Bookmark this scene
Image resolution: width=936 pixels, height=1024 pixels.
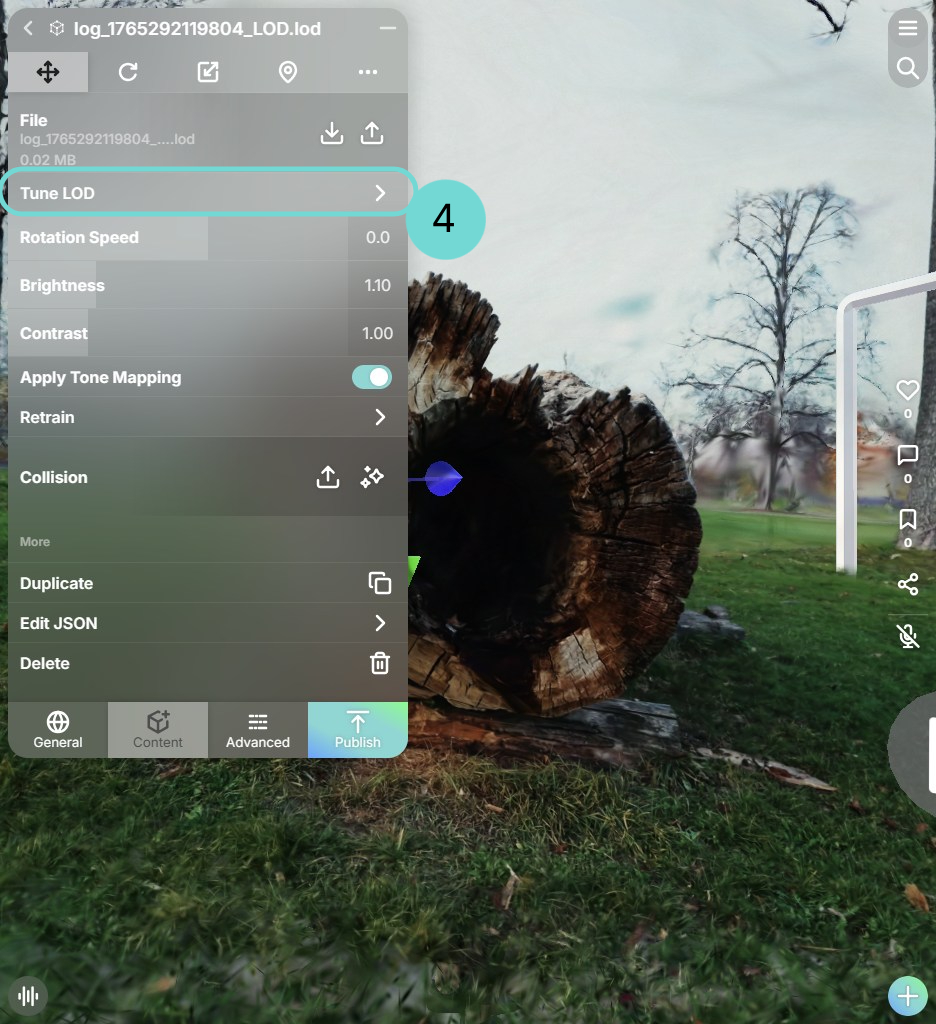pyautogui.click(x=907, y=520)
